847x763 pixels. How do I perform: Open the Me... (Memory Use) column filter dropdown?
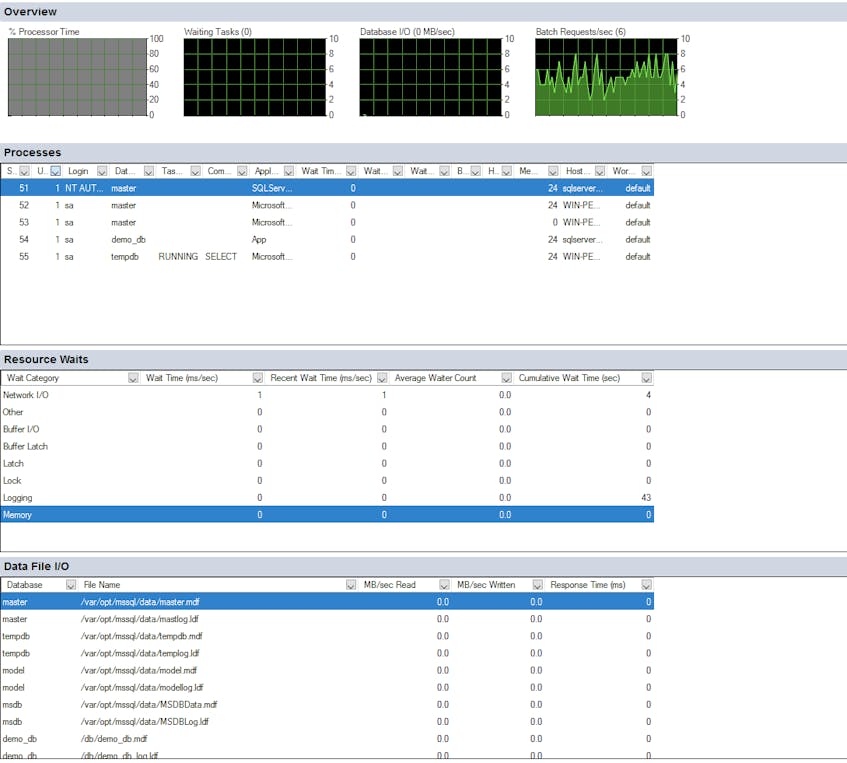click(553, 171)
